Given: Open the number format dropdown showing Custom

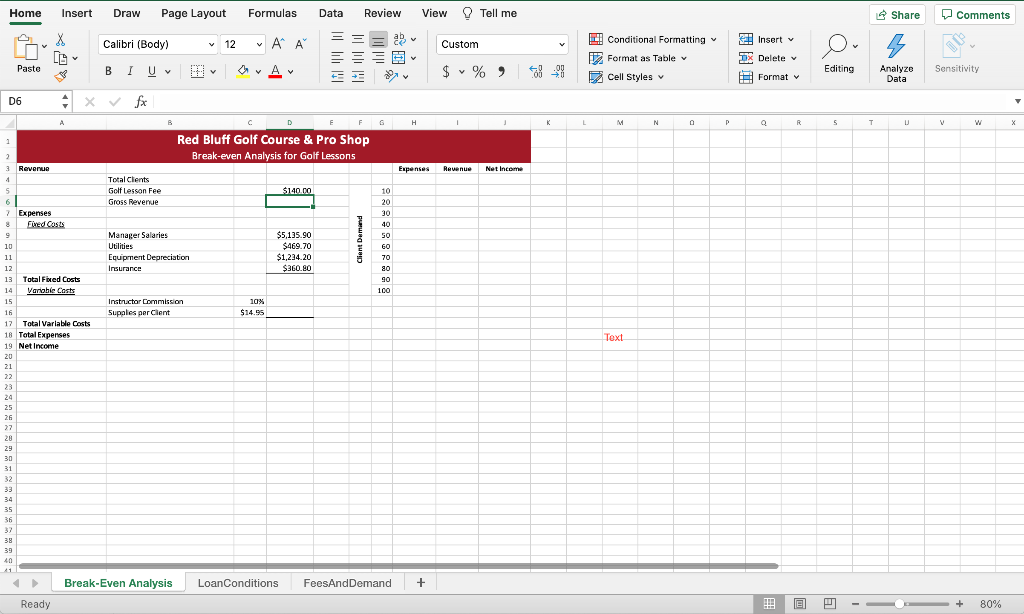Looking at the screenshot, I should click(502, 44).
